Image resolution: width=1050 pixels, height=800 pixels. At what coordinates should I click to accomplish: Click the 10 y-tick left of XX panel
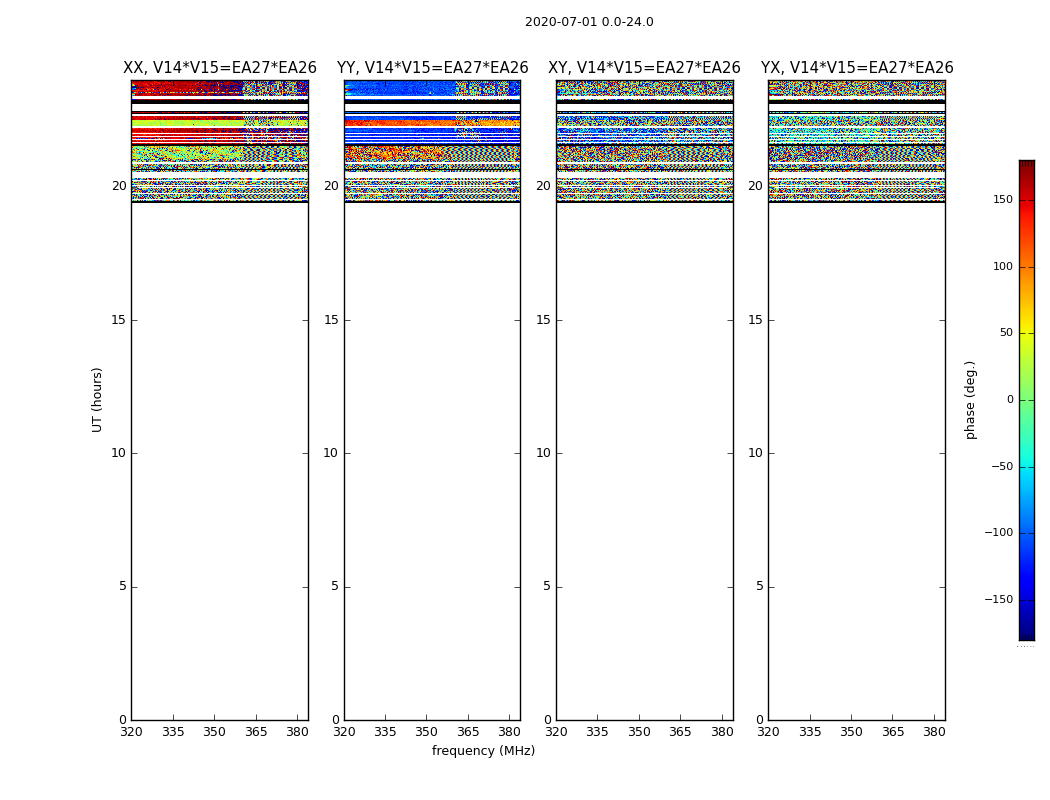pyautogui.click(x=119, y=453)
